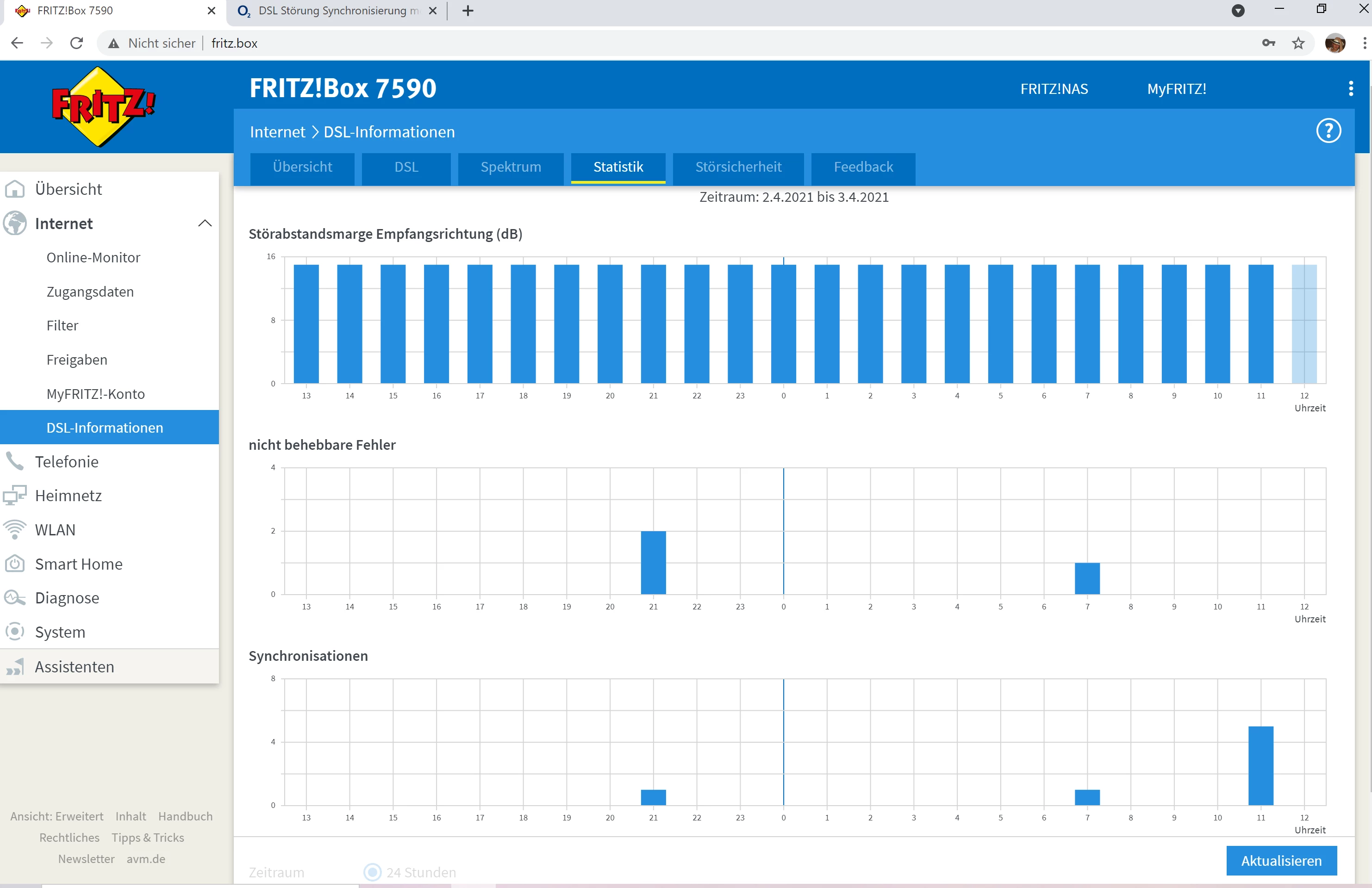The height and width of the screenshot is (888, 1372).
Task: Expand the Assistenten section
Action: (75, 666)
